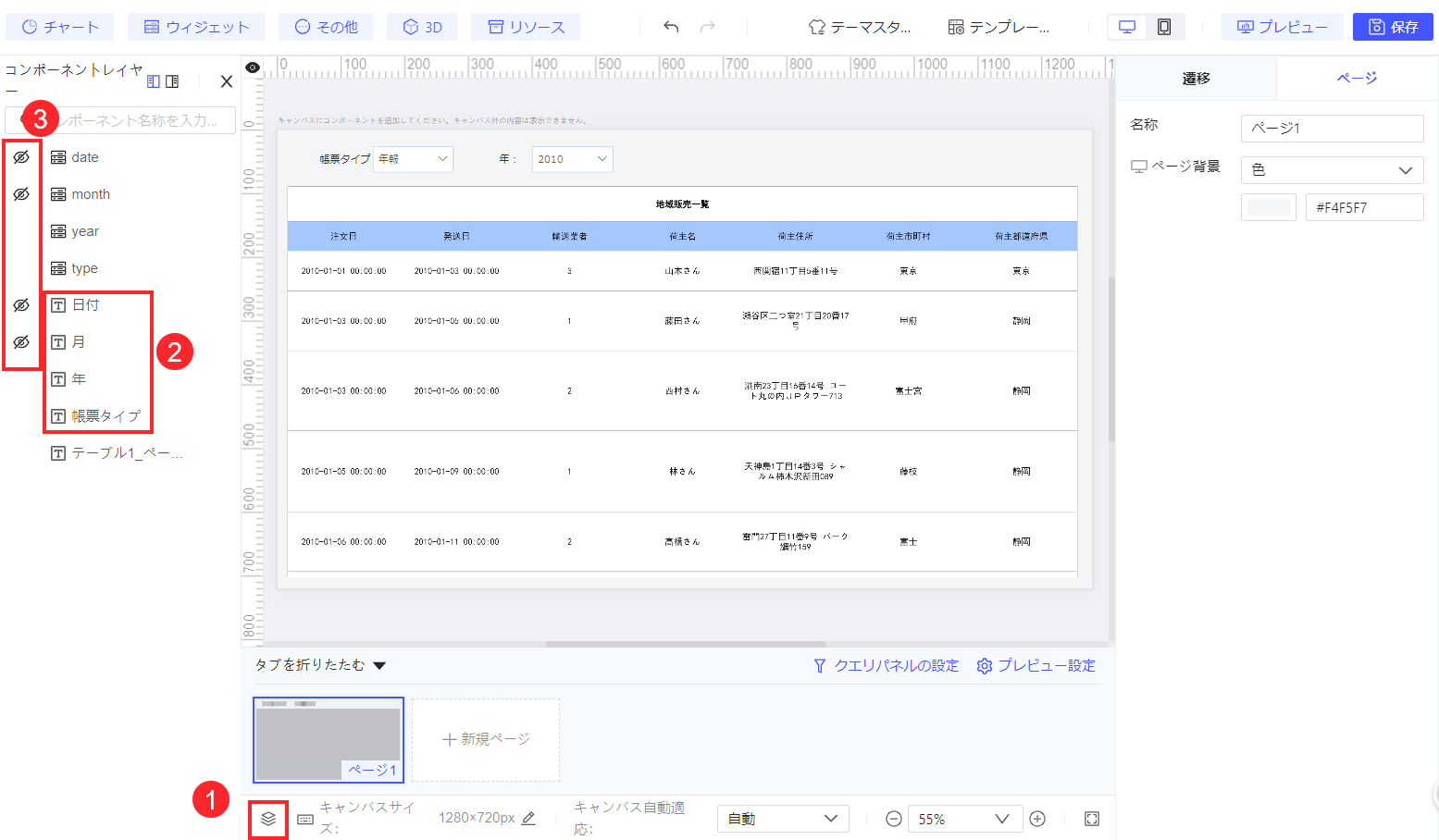Viewport: 1439px width, 840px height.
Task: Open the 55% zoom level dropdown
Action: (964, 819)
